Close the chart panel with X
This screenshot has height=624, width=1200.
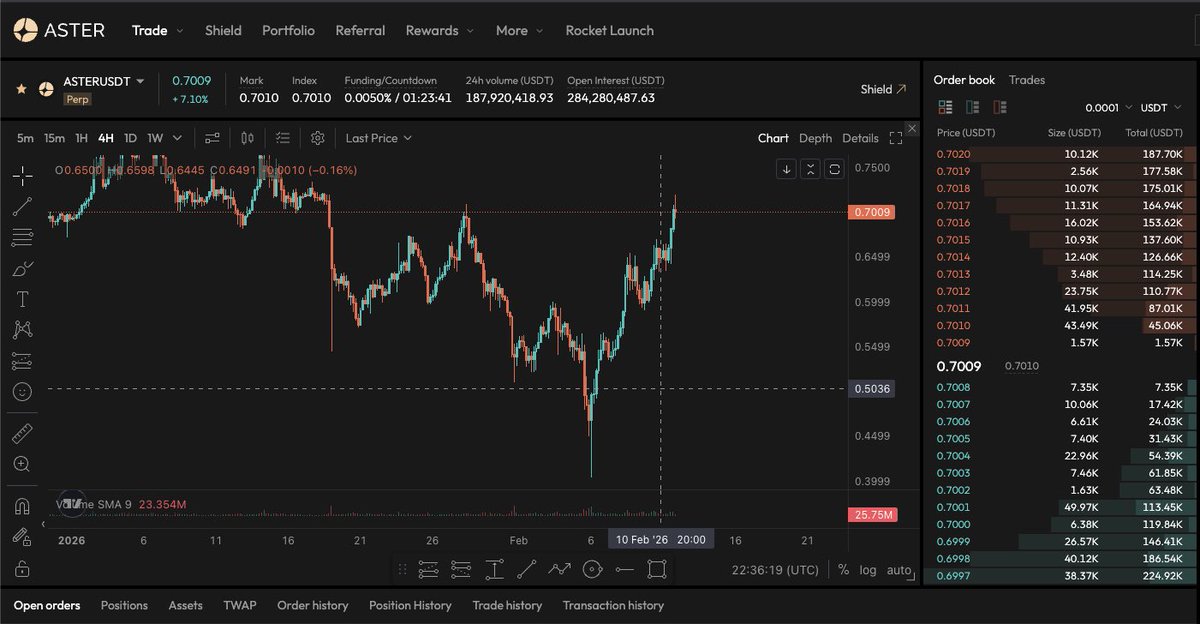[x=911, y=129]
